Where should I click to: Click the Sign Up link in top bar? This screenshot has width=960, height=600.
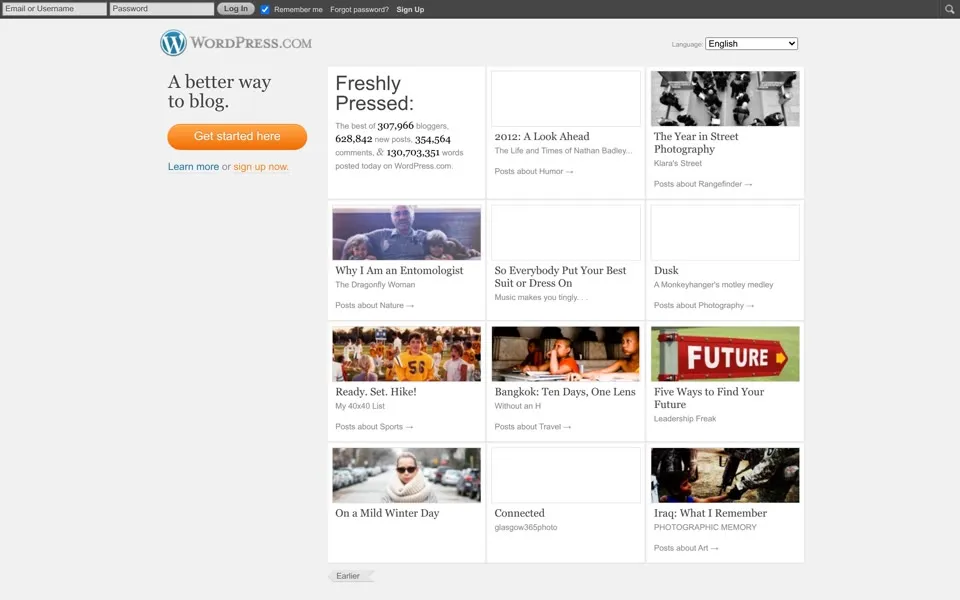click(410, 9)
